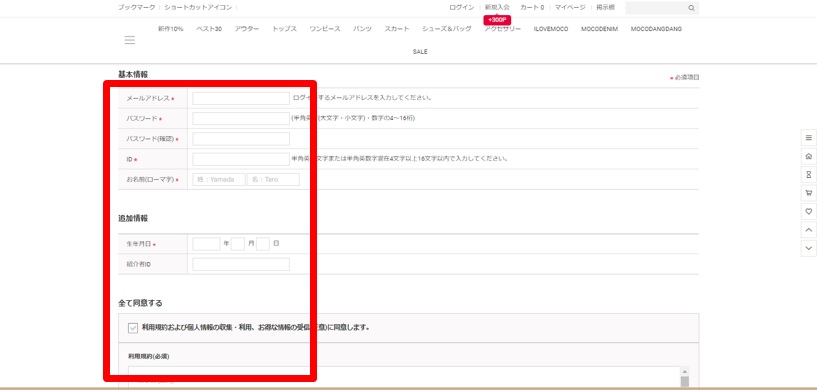The height and width of the screenshot is (390, 817).
Task: Click the ショートカットアイコン link
Action: click(x=197, y=7)
